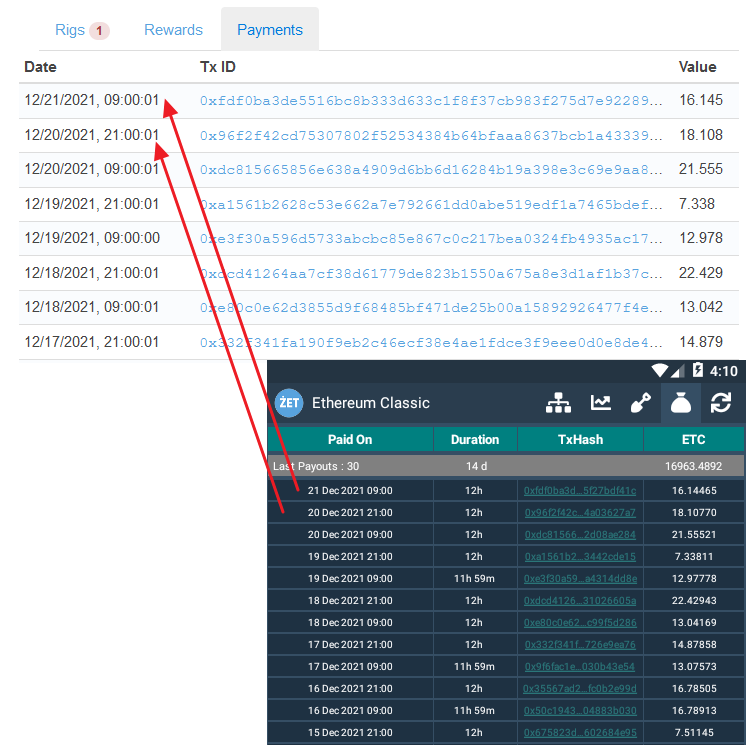Tap the refresh icon in mobile app
This screenshot has width=747, height=748.
tap(720, 403)
